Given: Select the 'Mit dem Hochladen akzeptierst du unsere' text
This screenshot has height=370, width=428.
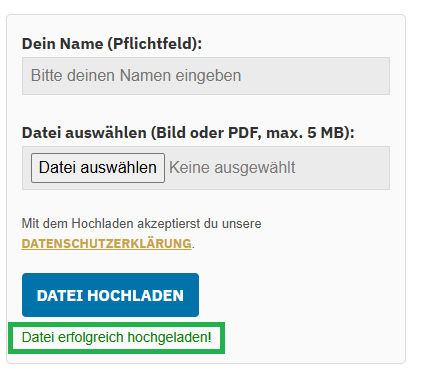Looking at the screenshot, I should pyautogui.click(x=141, y=223).
